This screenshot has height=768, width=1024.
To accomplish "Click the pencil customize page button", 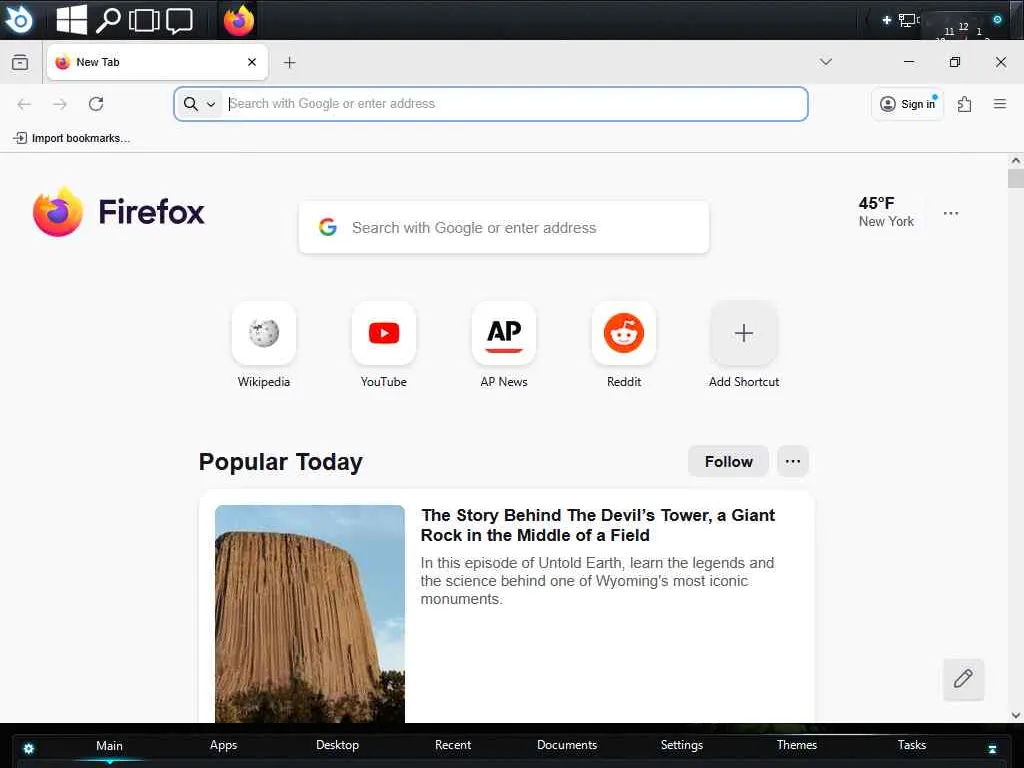I will pyautogui.click(x=963, y=679).
